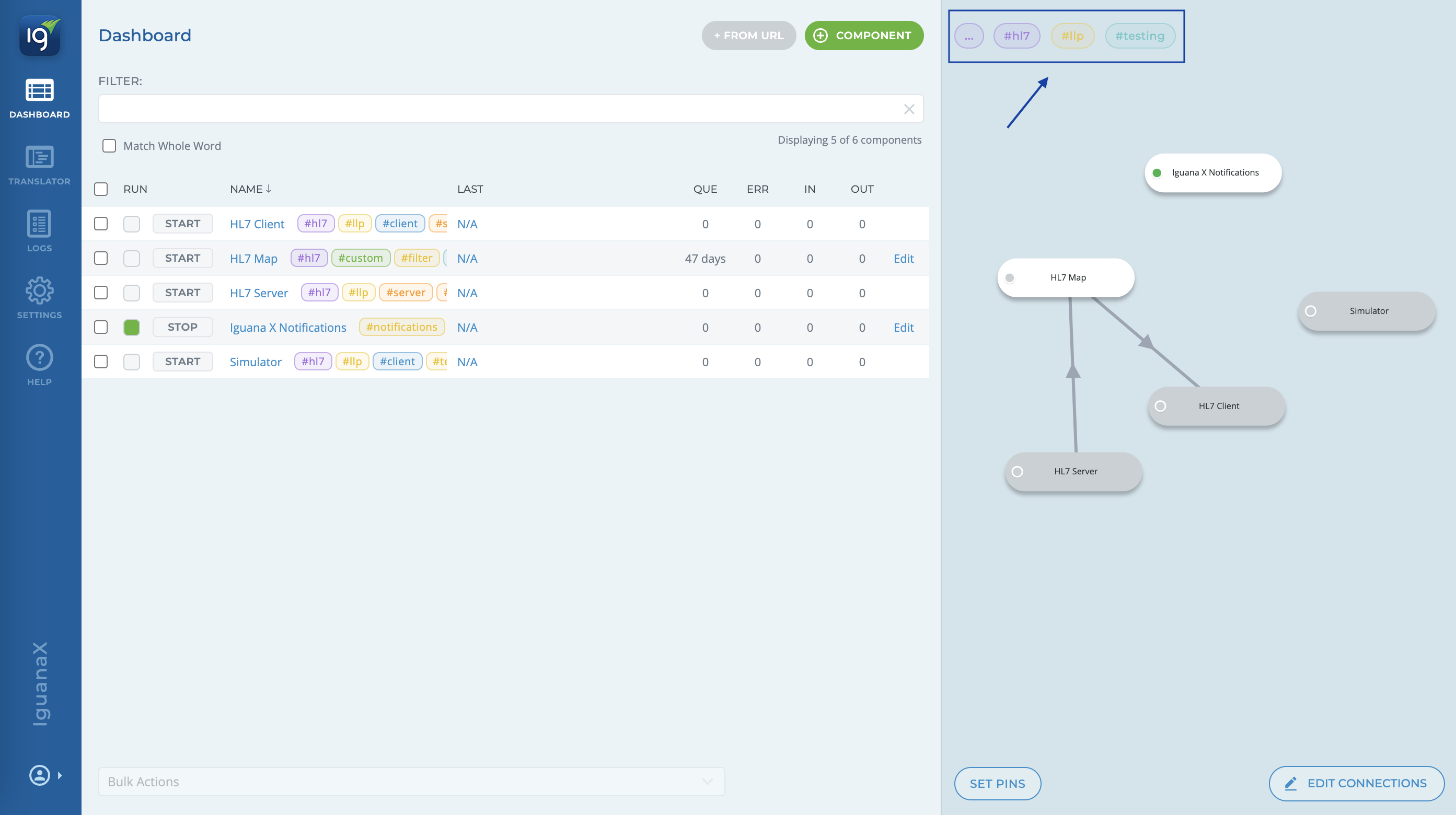Viewport: 1456px width, 815px height.
Task: Filter map by the #llp tag pill
Action: tap(1072, 36)
